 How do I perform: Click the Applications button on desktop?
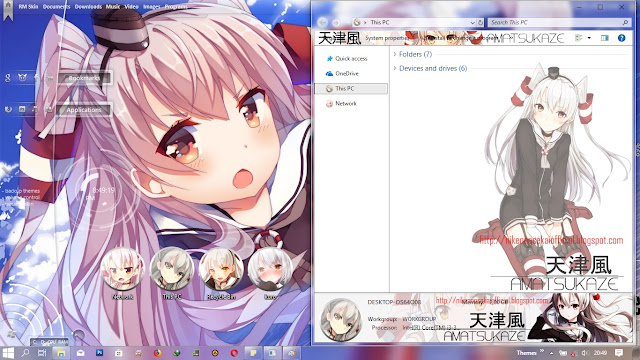point(84,110)
